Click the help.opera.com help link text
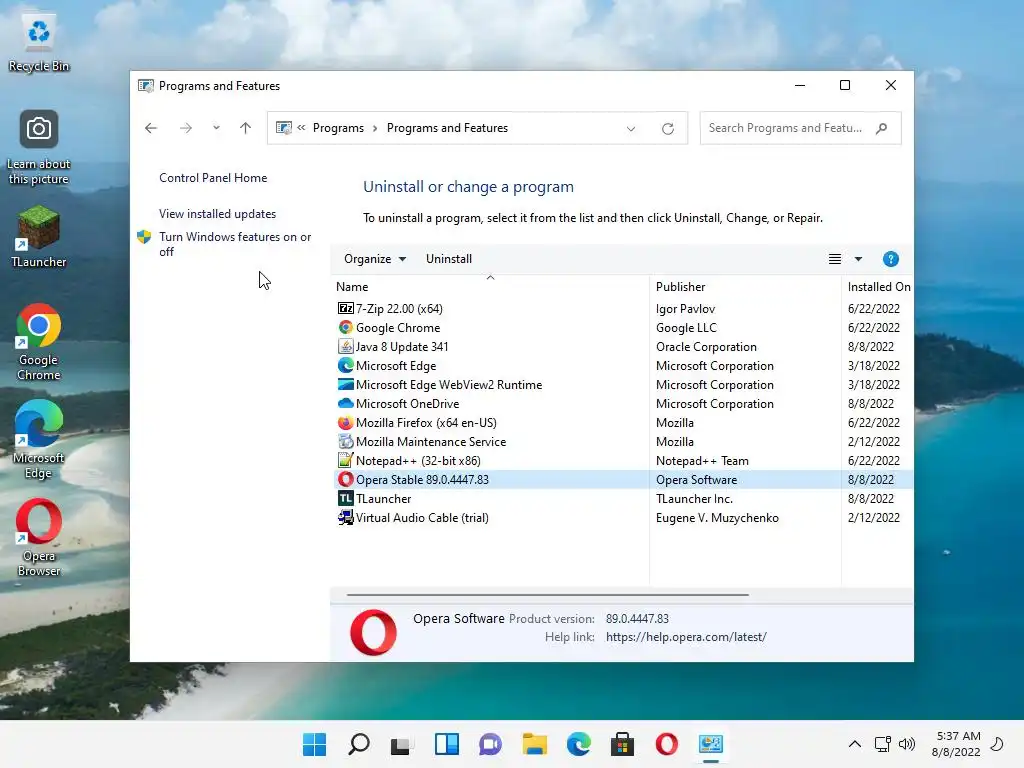 [x=686, y=637]
